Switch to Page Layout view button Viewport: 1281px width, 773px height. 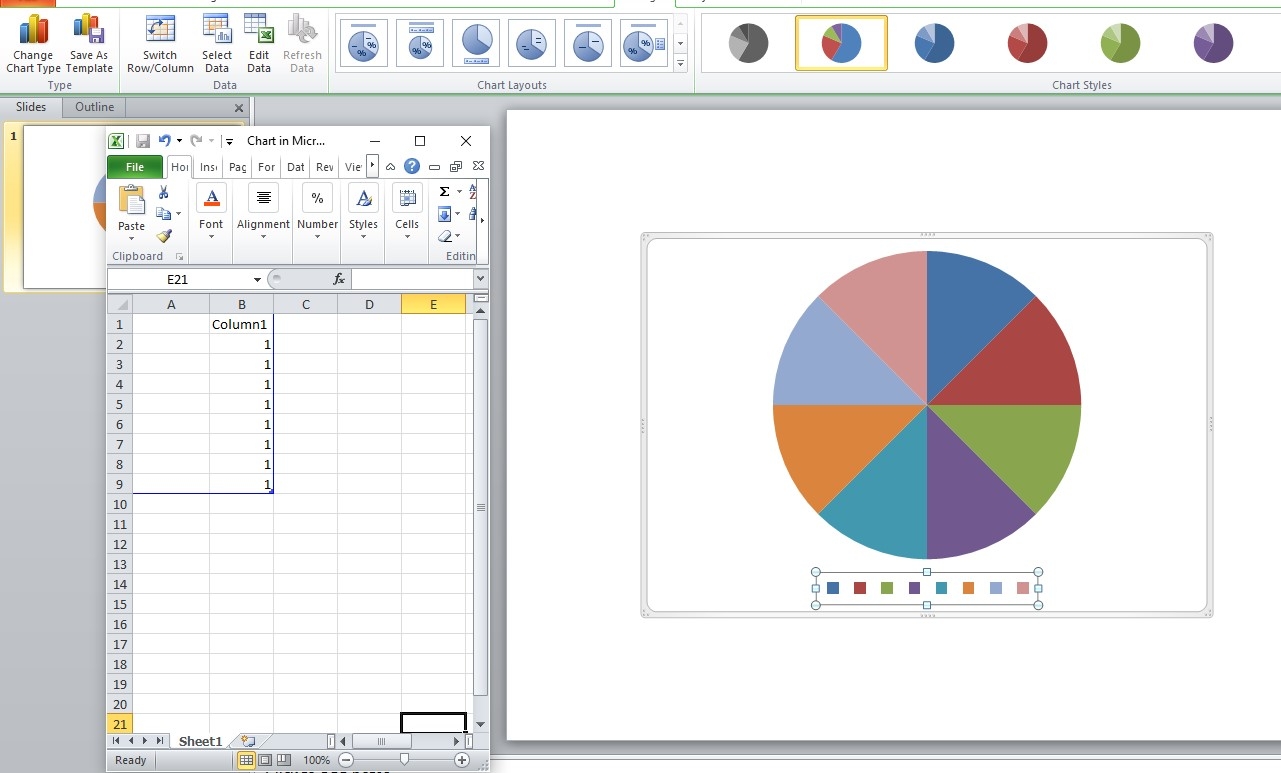265,760
